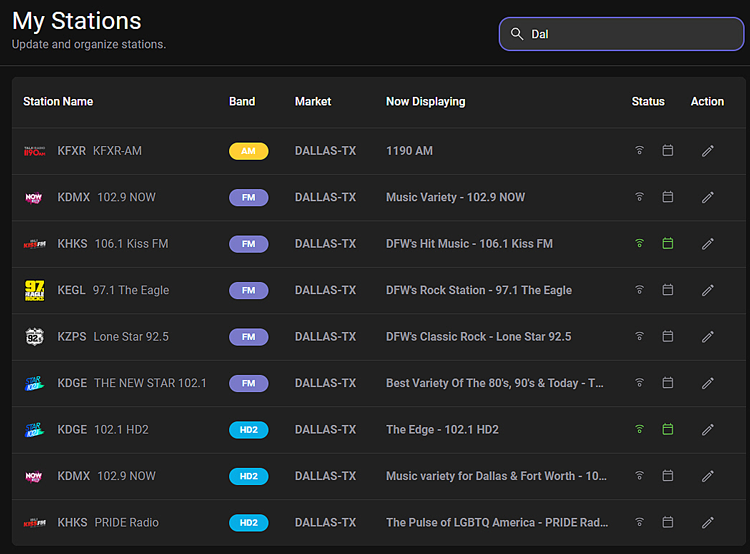
Task: Open schedule calendar icon for KDMX FM row
Action: pyautogui.click(x=668, y=197)
